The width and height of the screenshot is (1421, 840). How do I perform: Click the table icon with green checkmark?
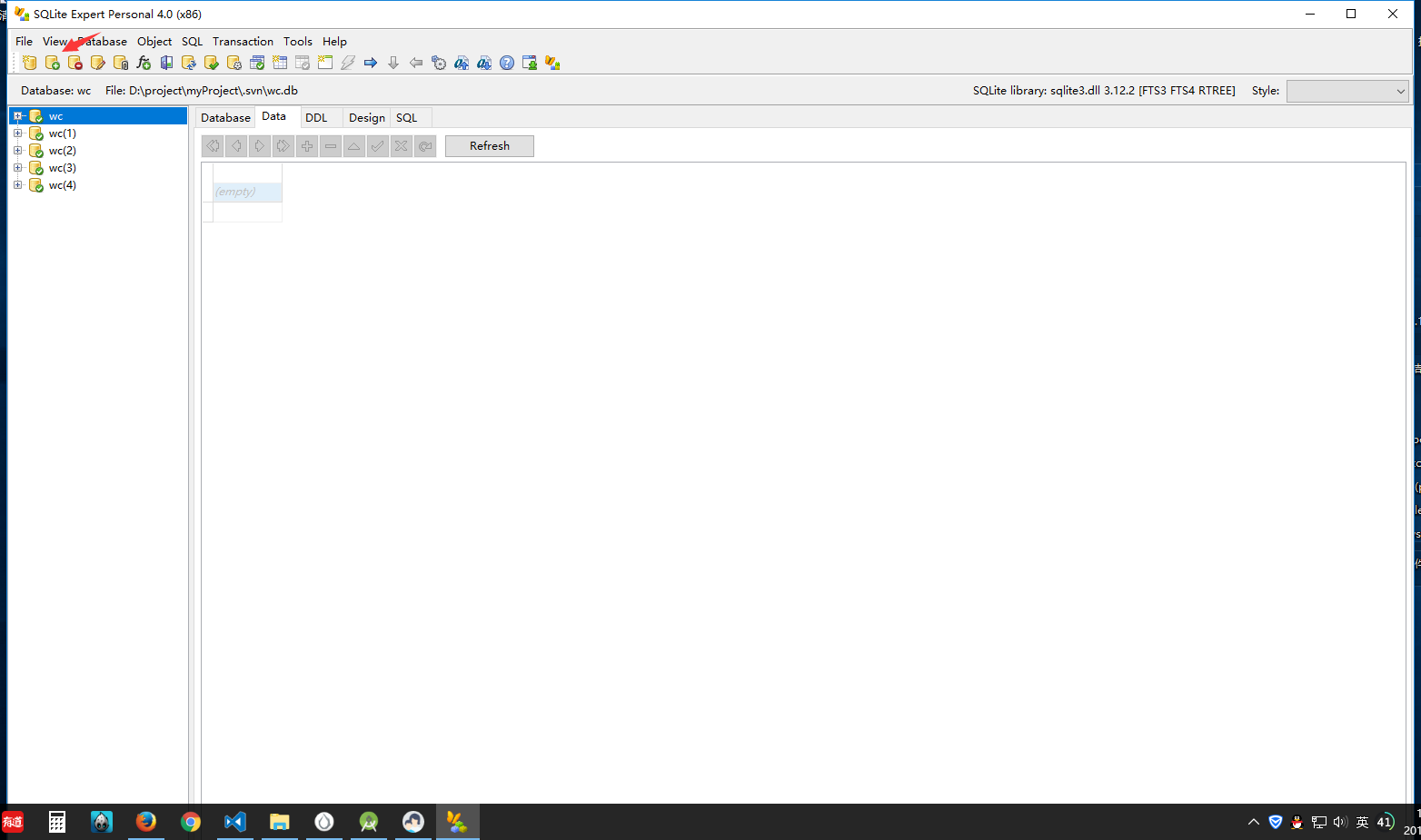pyautogui.click(x=257, y=63)
